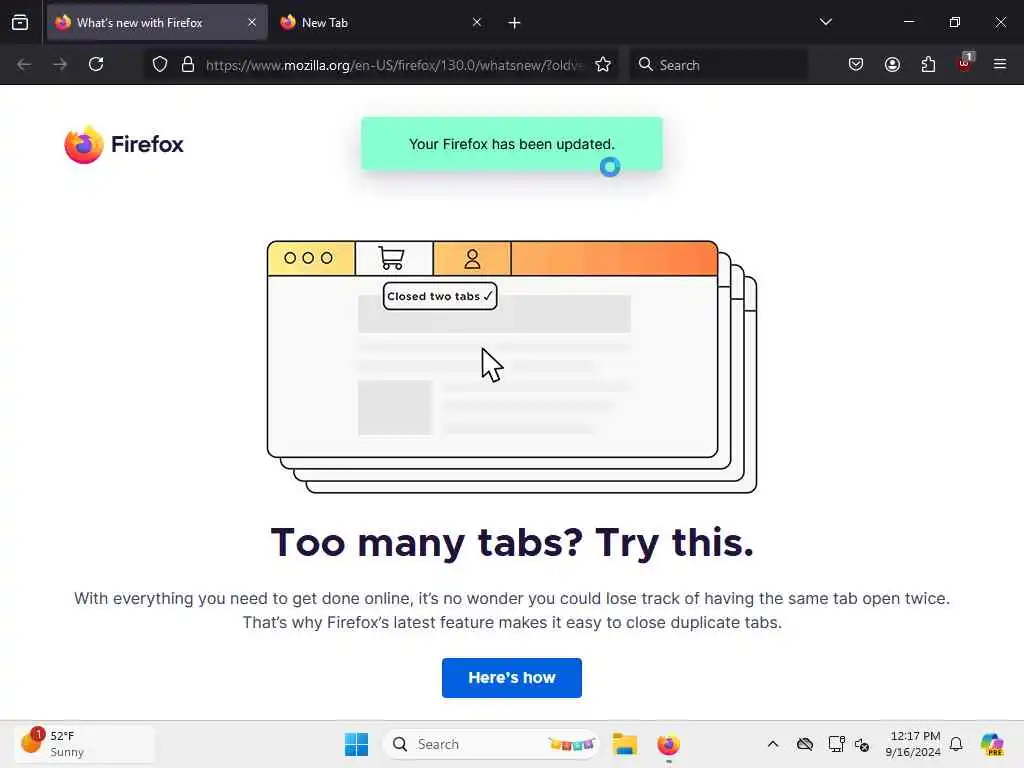The height and width of the screenshot is (768, 1024).
Task: Open the Windows Start menu
Action: (357, 744)
